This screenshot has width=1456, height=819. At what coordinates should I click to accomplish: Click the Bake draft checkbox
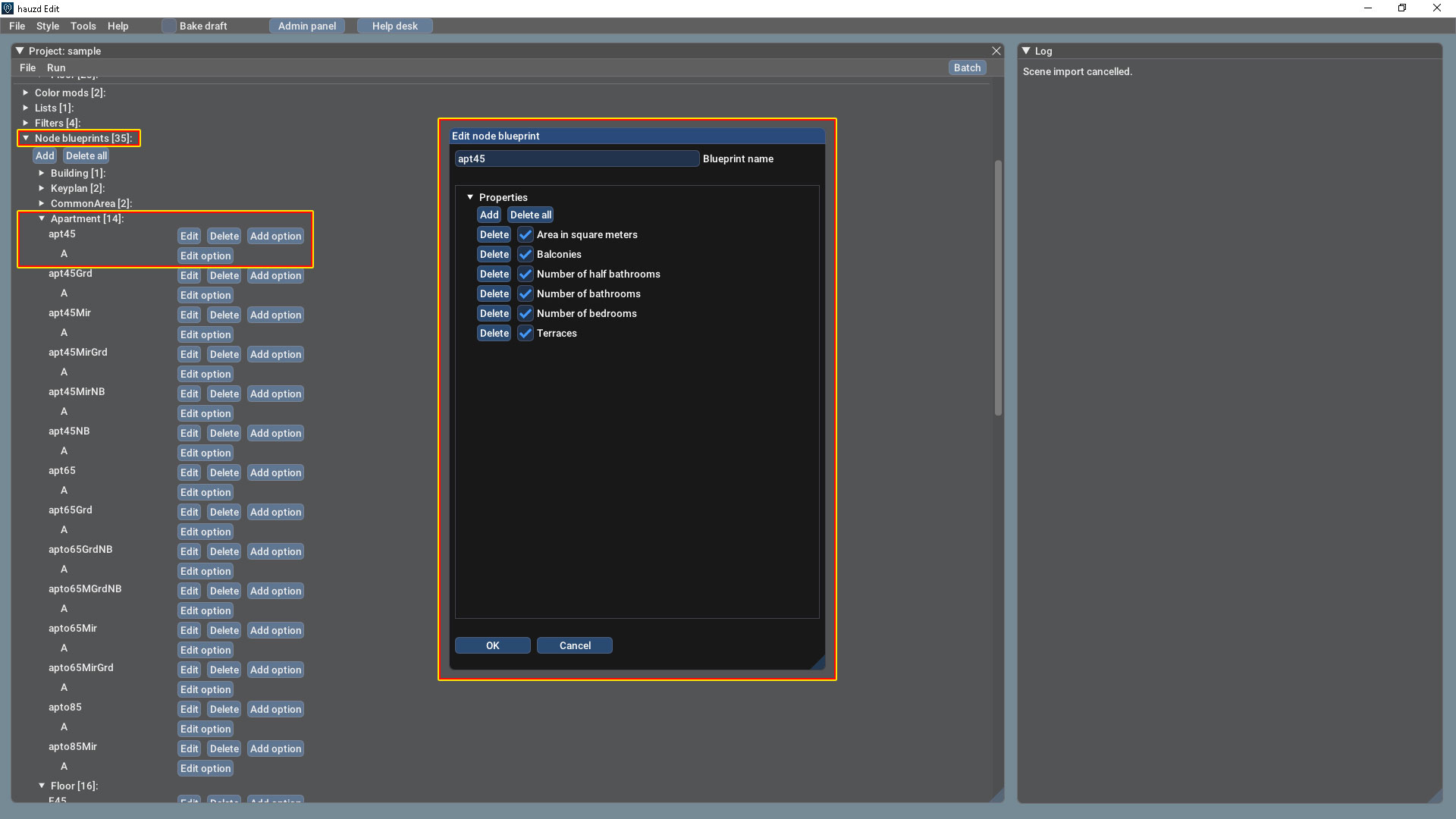coord(169,26)
